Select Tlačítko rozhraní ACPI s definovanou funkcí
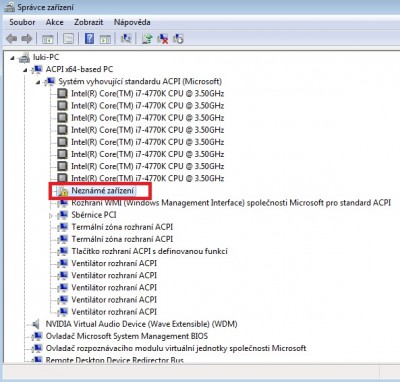Image resolution: width=400 pixels, height=382 pixels. 149,251
